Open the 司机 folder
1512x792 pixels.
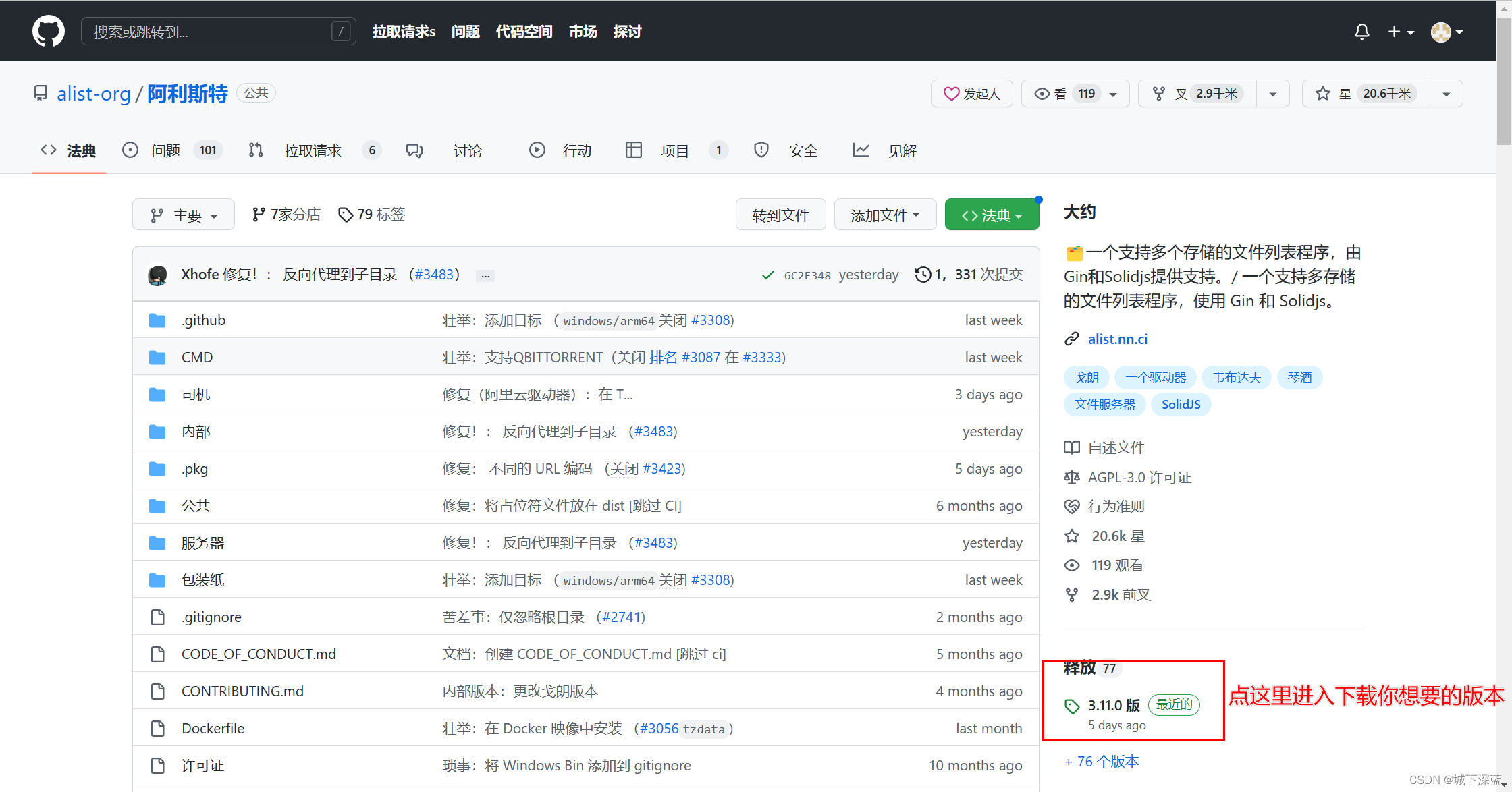196,394
